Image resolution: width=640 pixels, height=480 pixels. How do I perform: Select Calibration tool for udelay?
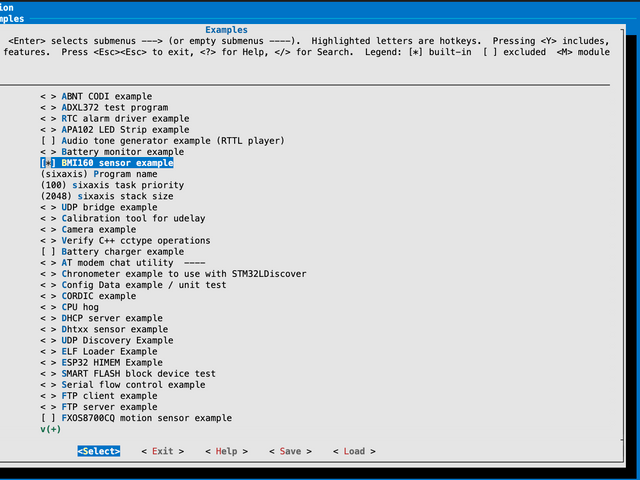tap(123, 218)
